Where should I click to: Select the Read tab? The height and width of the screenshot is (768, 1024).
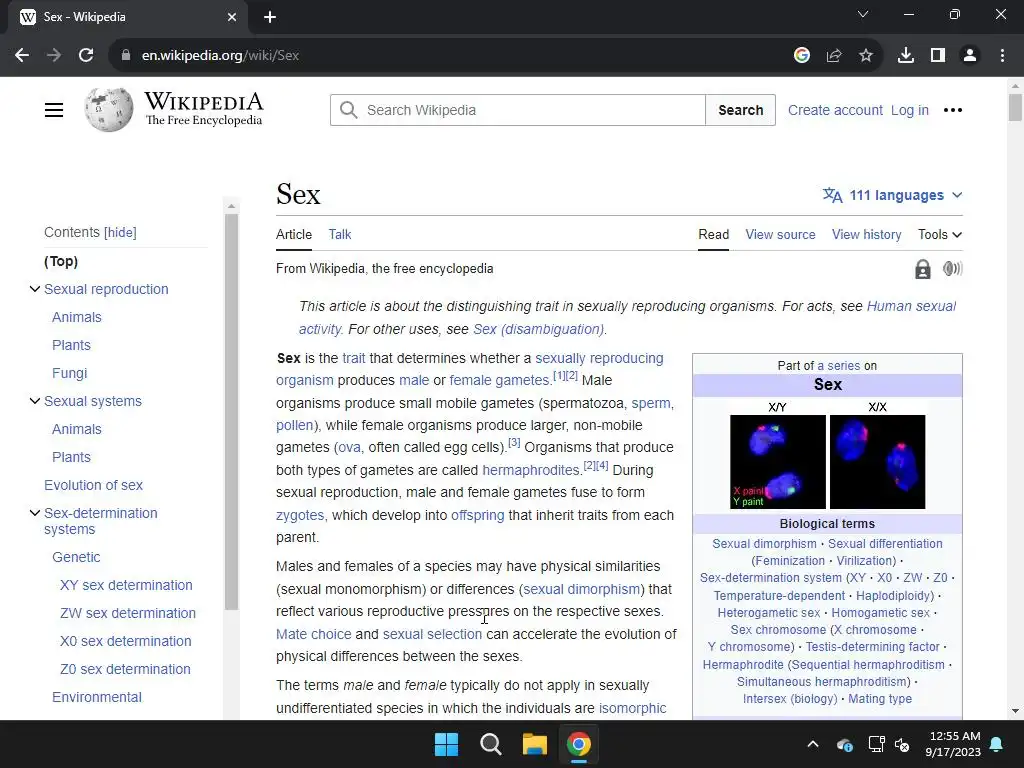(714, 234)
